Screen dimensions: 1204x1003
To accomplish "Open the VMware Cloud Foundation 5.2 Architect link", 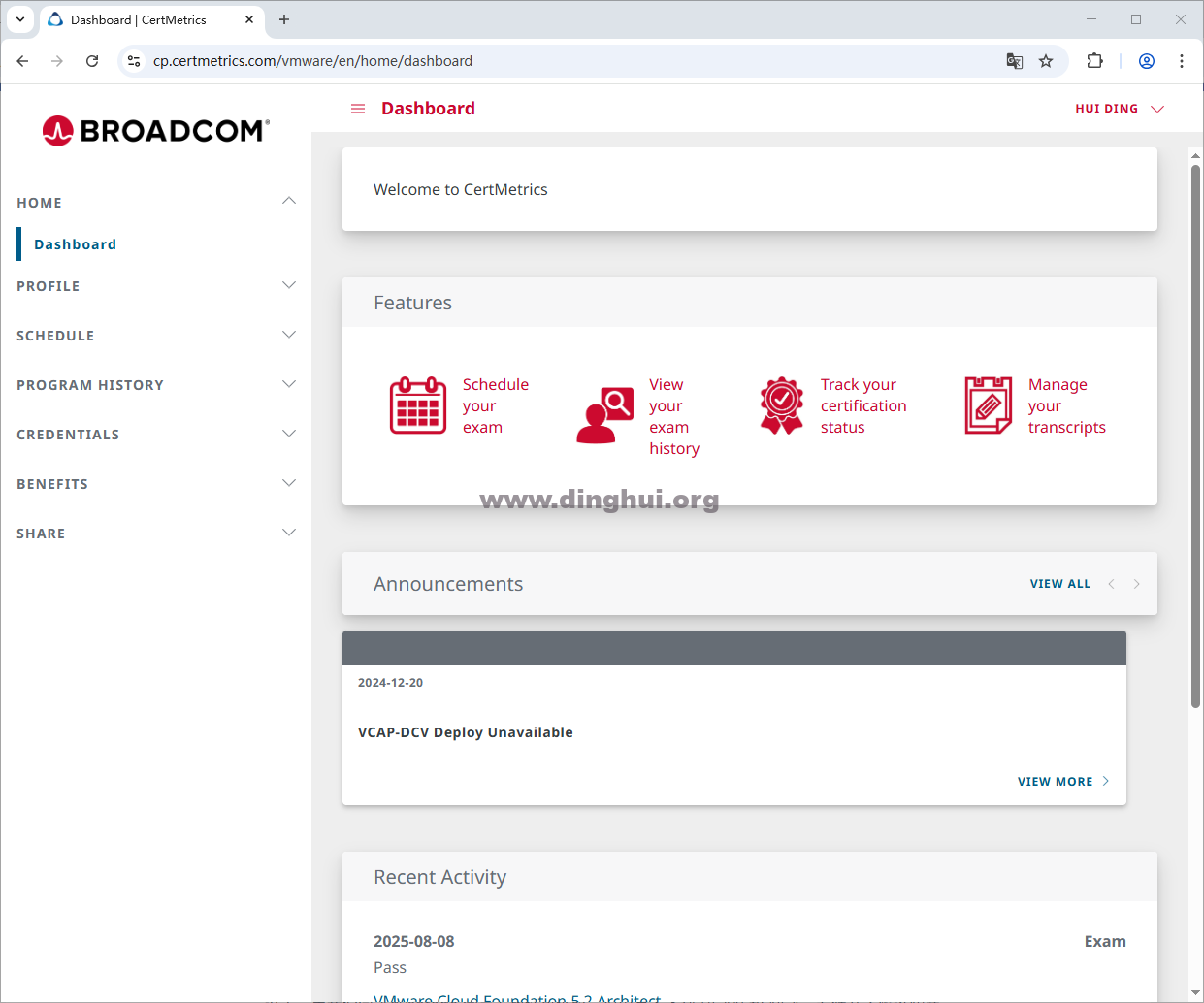I will [517, 998].
